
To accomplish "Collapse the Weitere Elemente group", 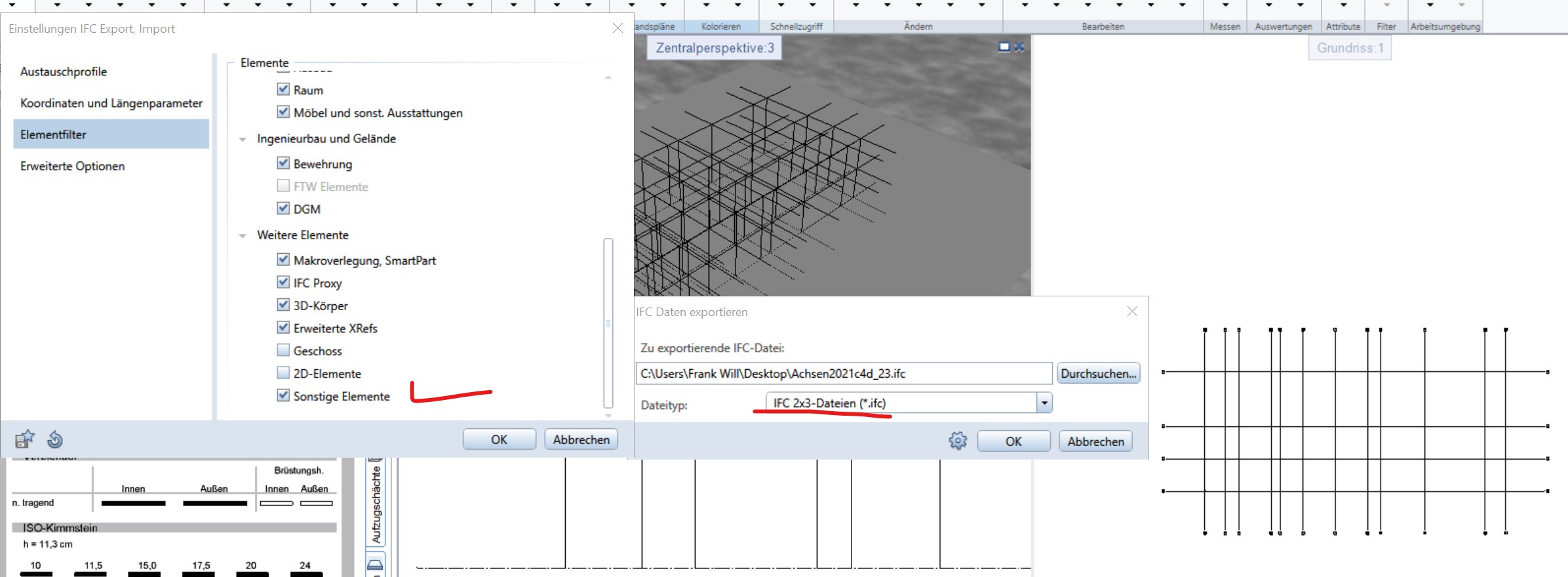I will pos(243,235).
